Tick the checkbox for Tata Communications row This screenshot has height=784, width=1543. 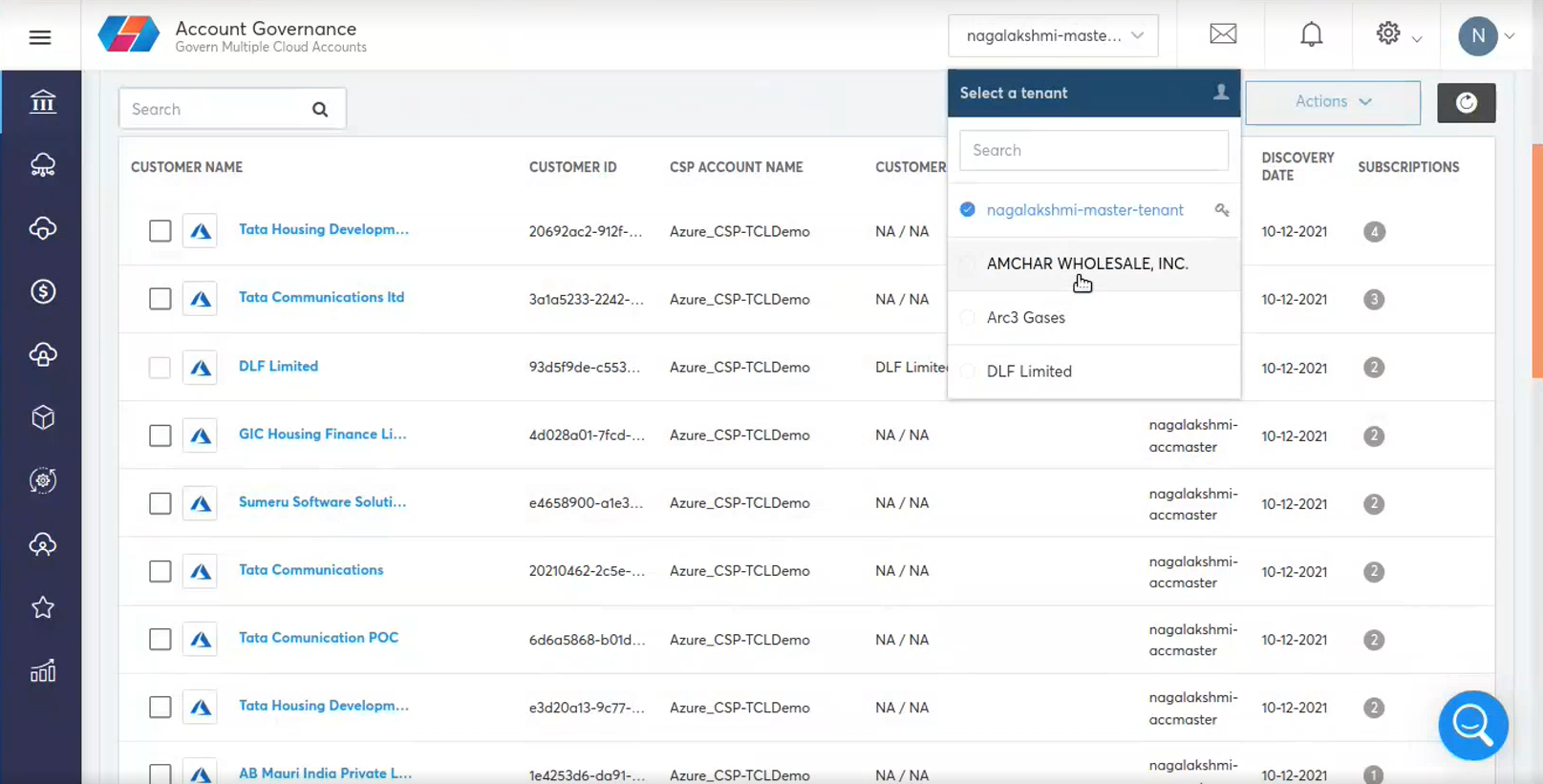tap(160, 571)
